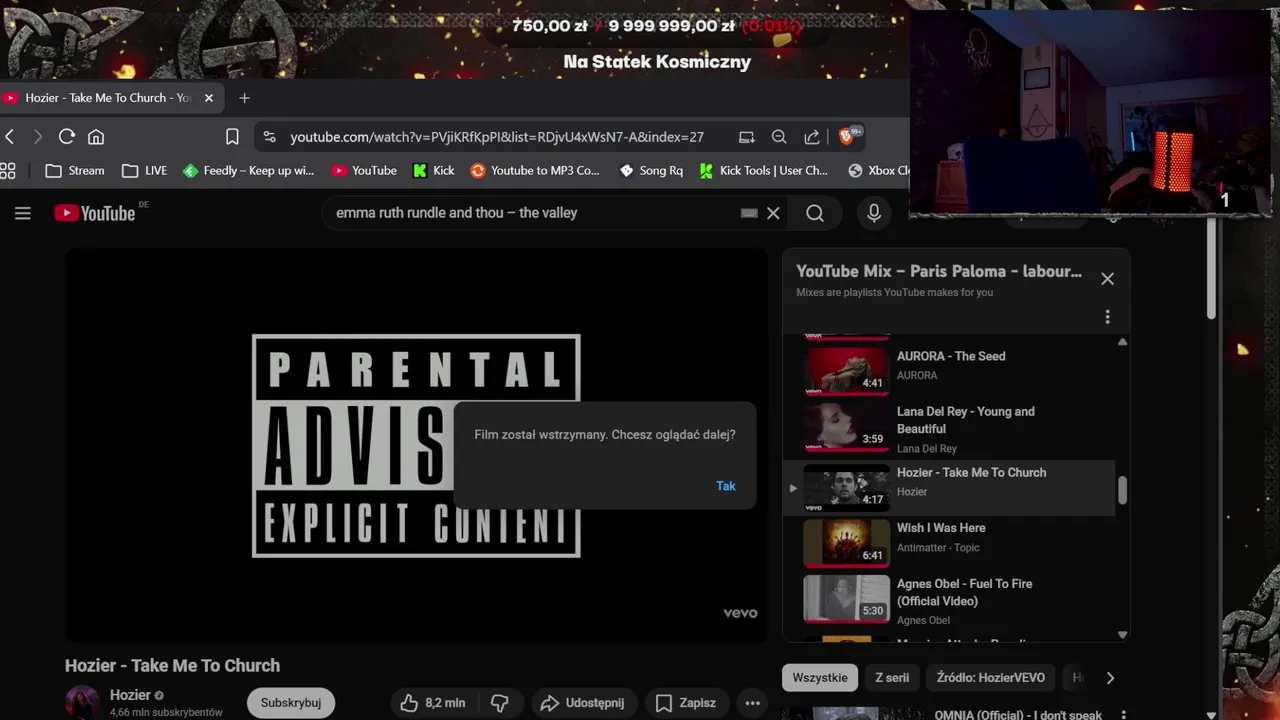Open more actions three-dot button under video
Screen dimensions: 1280x720
pyautogui.click(x=753, y=703)
